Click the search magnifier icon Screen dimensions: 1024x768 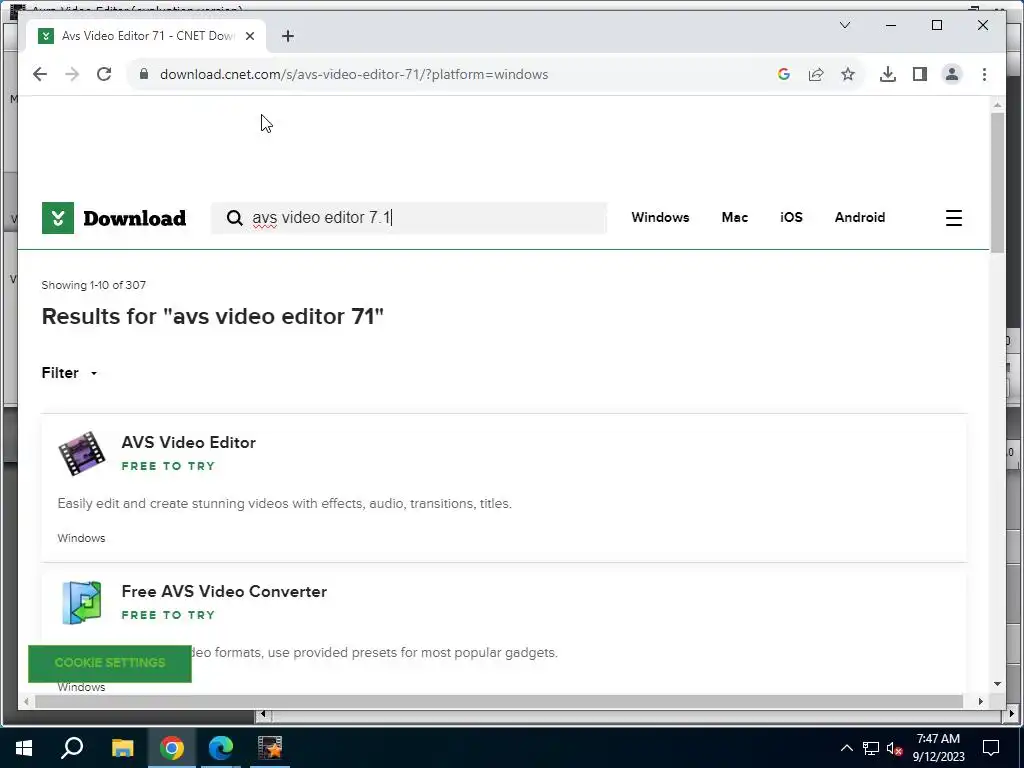pos(234,218)
